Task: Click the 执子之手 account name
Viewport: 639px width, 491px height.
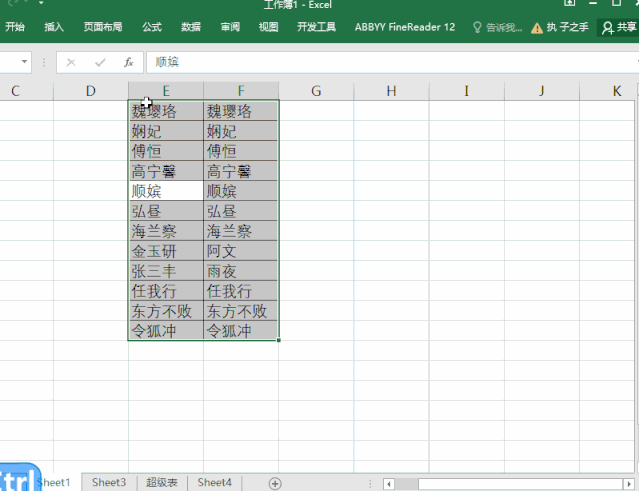Action: pos(567,27)
